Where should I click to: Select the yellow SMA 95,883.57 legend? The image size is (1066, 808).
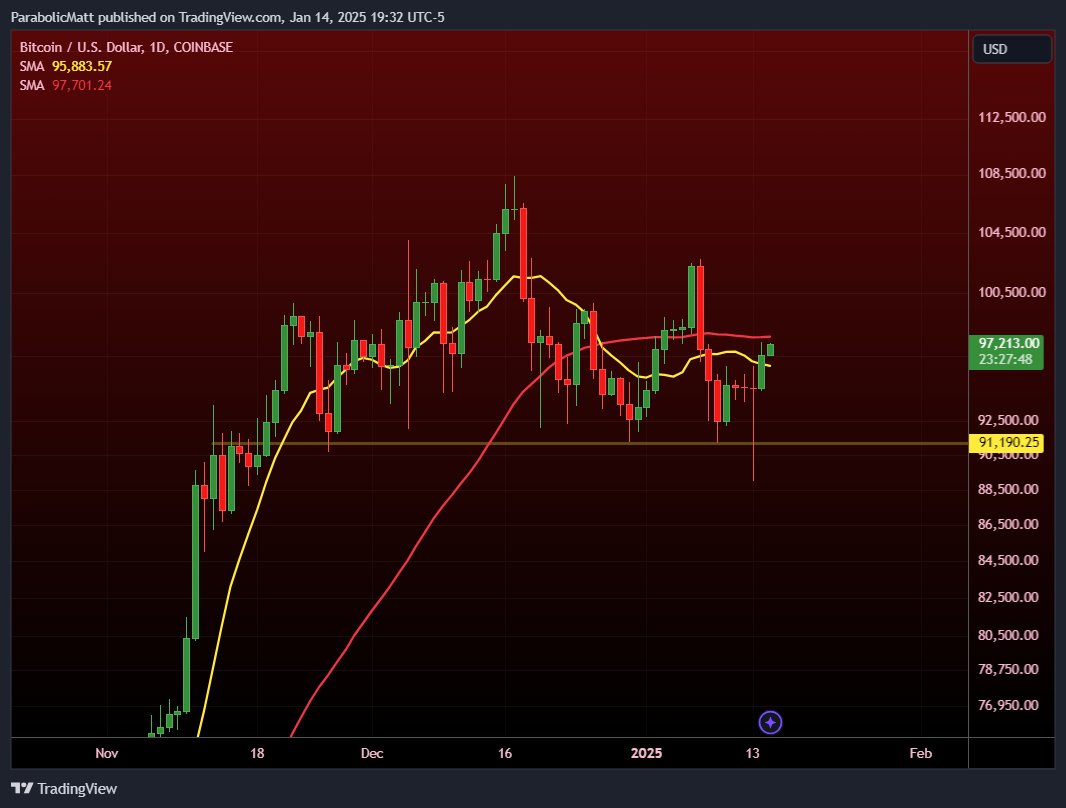[x=65, y=66]
